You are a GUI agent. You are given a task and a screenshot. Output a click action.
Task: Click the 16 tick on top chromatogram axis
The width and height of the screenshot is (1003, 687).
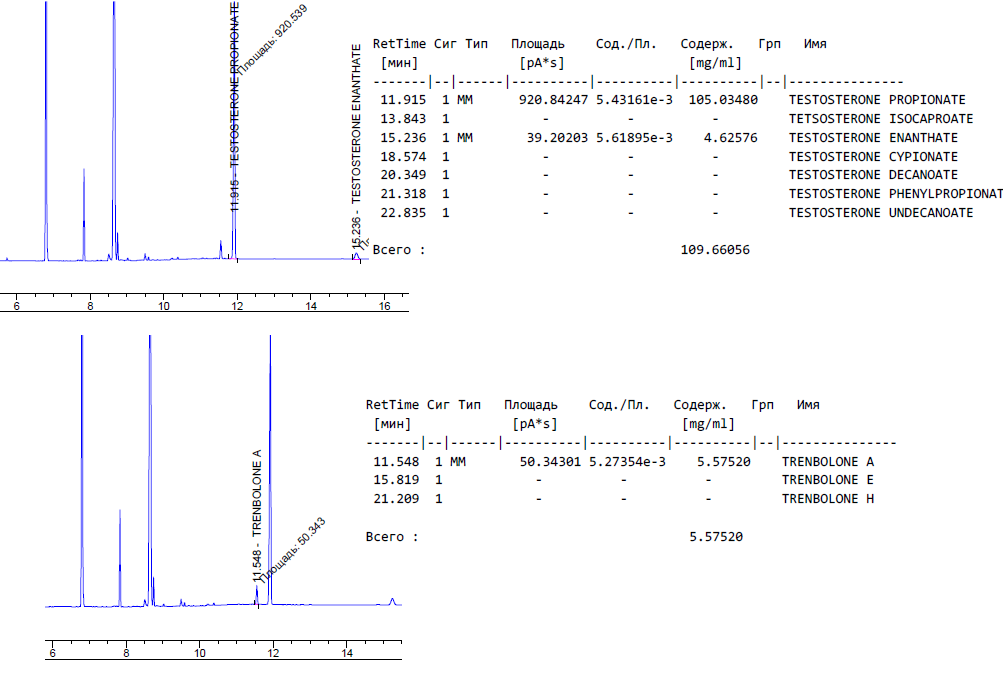pos(384,306)
